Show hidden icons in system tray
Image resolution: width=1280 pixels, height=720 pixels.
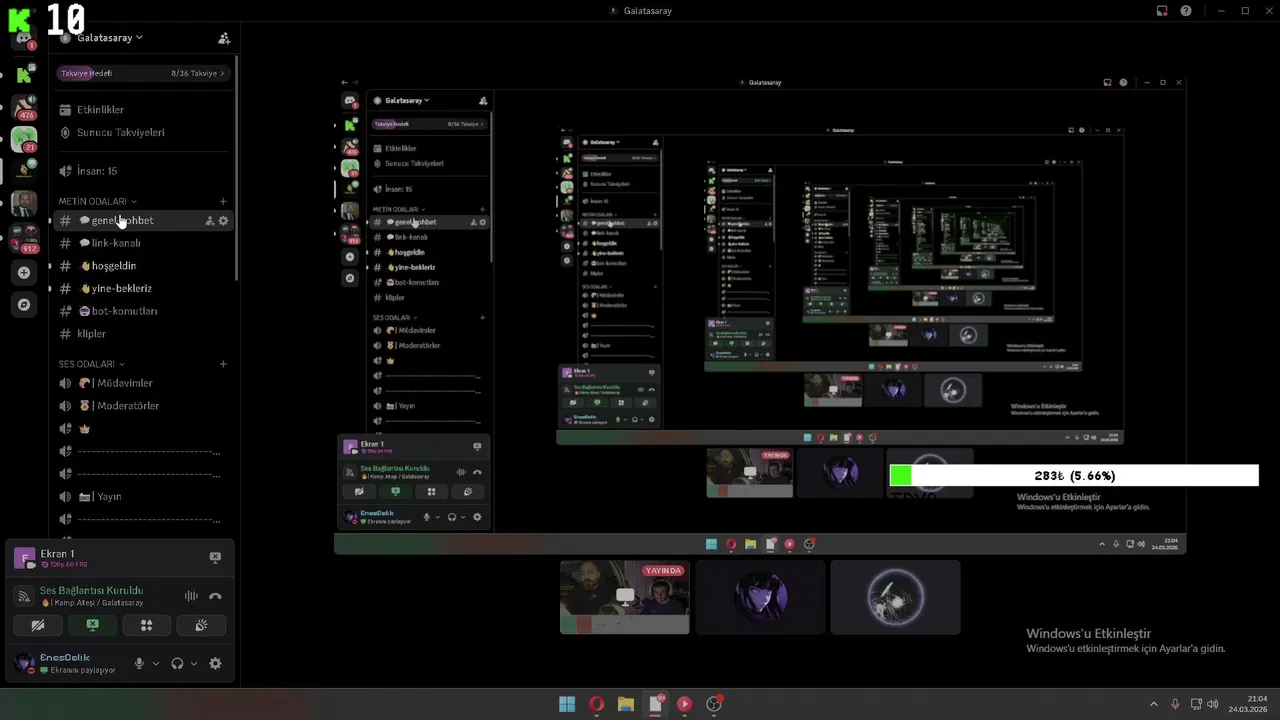click(1153, 704)
